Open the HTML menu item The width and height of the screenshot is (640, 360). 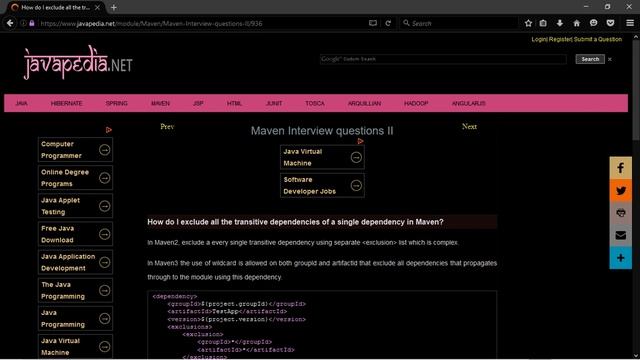click(x=234, y=104)
